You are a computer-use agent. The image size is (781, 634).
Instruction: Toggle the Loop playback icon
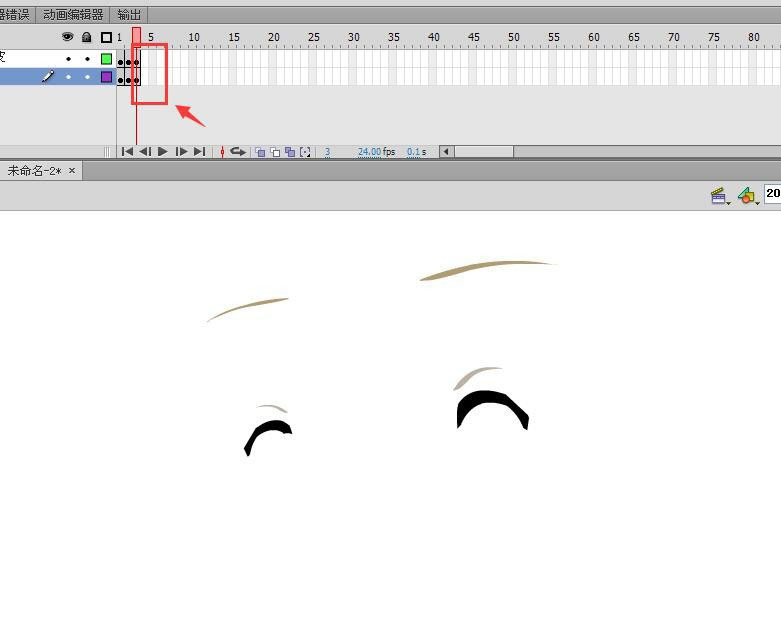(x=238, y=152)
